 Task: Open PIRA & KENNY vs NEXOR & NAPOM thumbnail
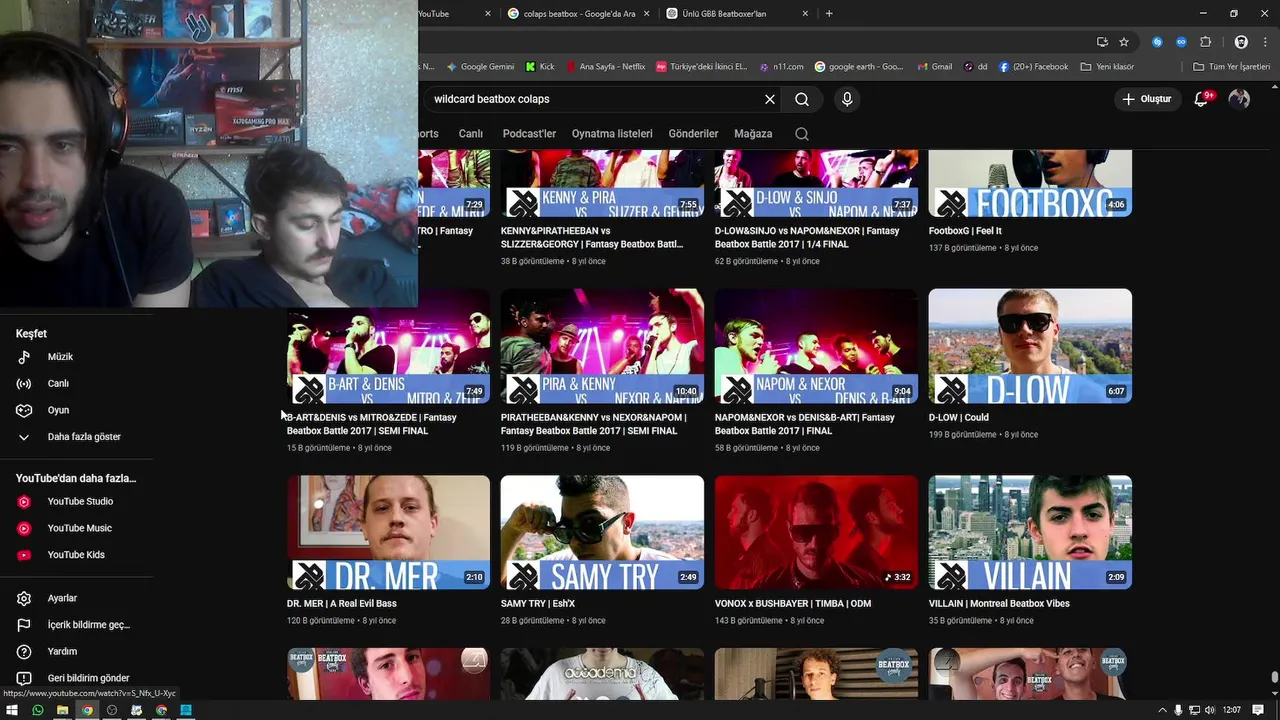point(602,346)
